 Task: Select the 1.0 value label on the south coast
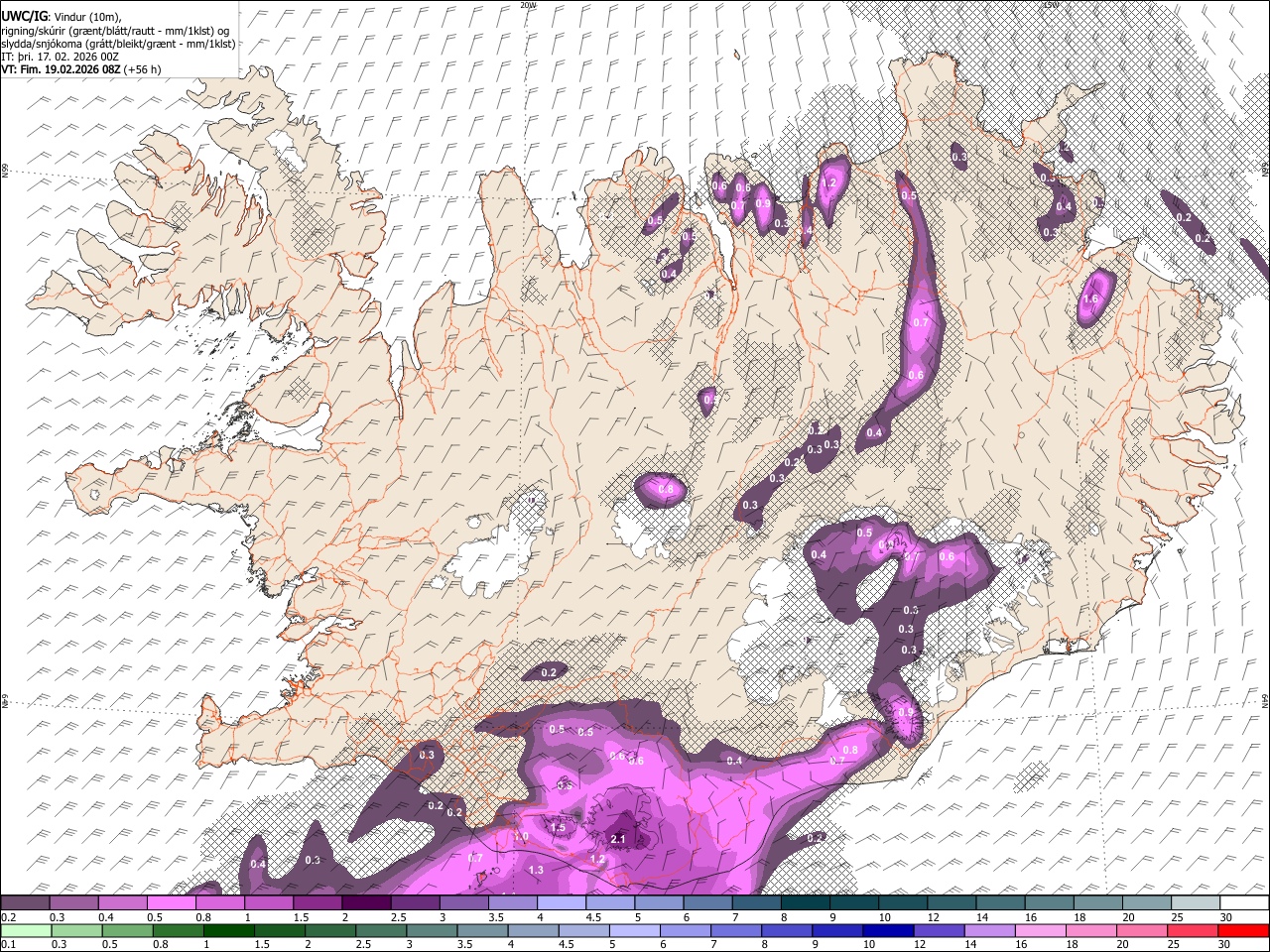(522, 836)
